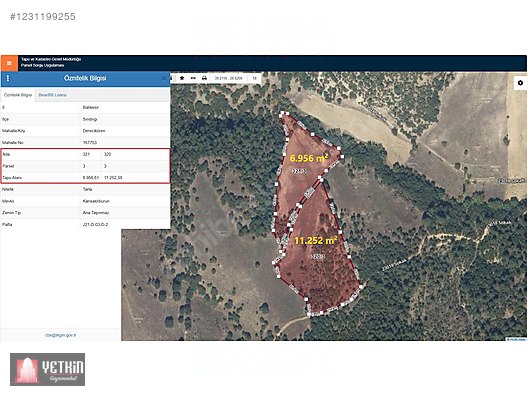528x396 pixels.
Task: Open the orange hamburger menu
Action: tap(9, 63)
